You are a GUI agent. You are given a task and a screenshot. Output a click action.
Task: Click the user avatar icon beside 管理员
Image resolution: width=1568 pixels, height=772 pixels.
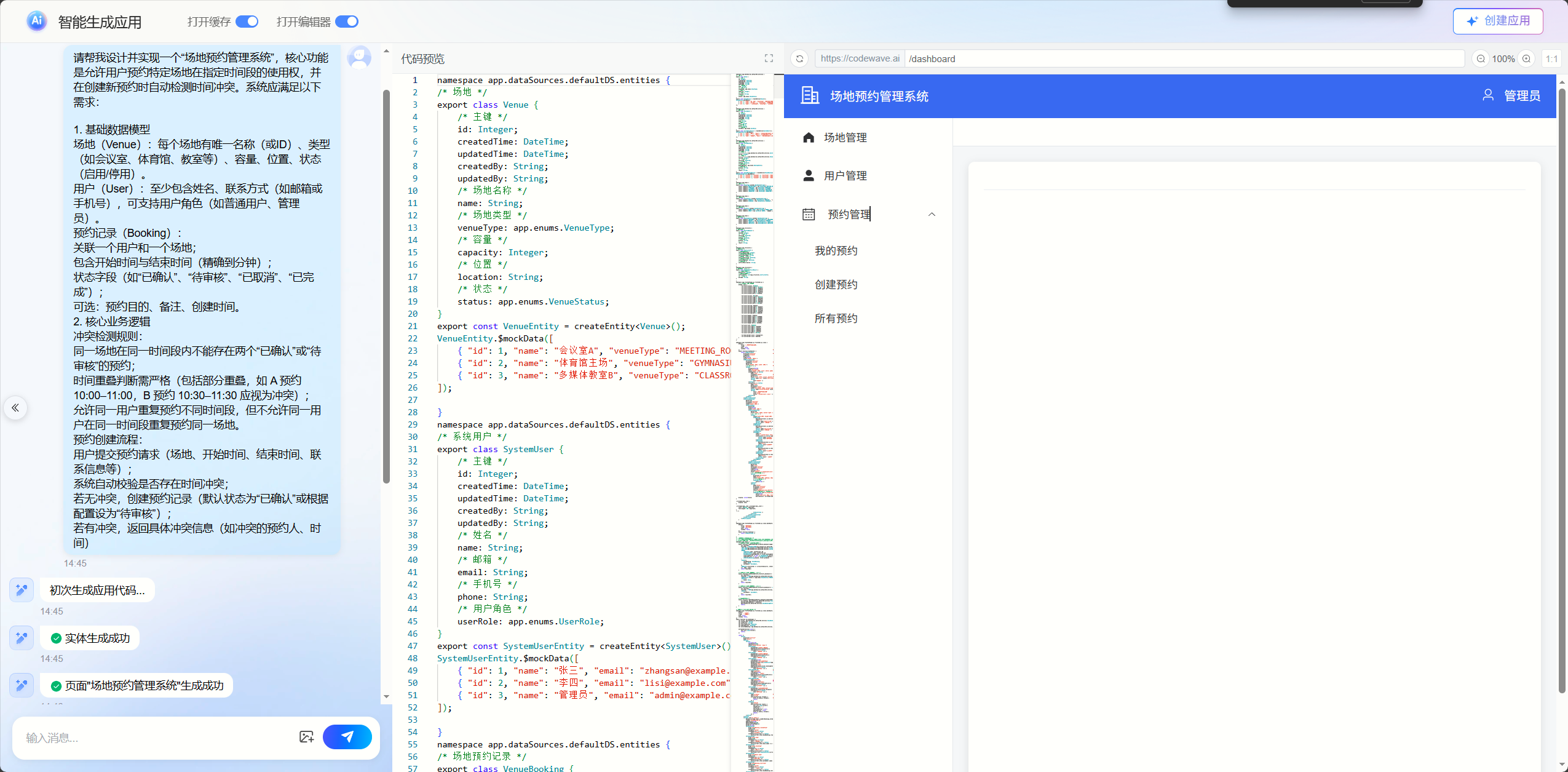click(x=1488, y=95)
